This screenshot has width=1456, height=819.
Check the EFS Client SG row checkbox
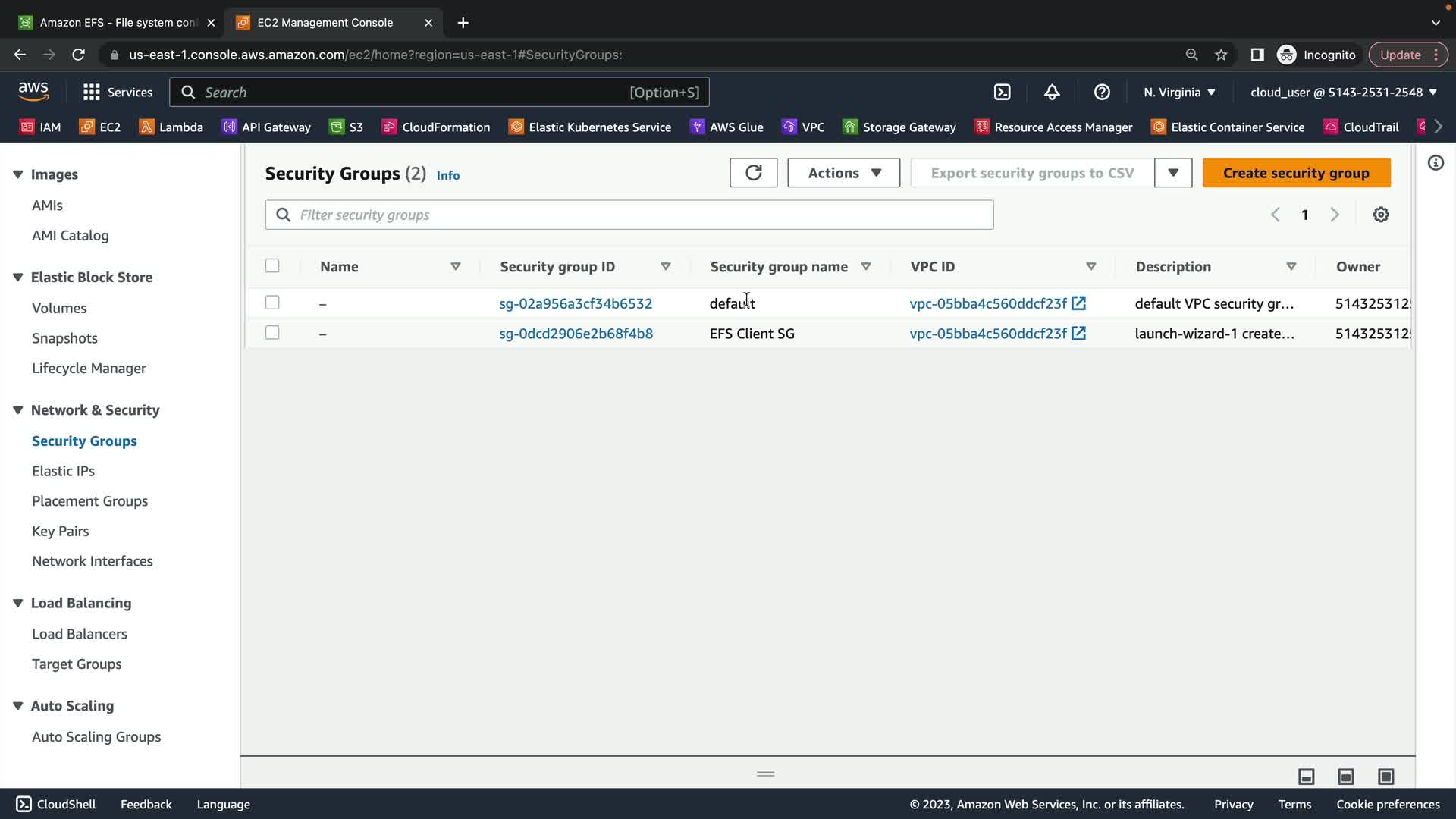(272, 333)
